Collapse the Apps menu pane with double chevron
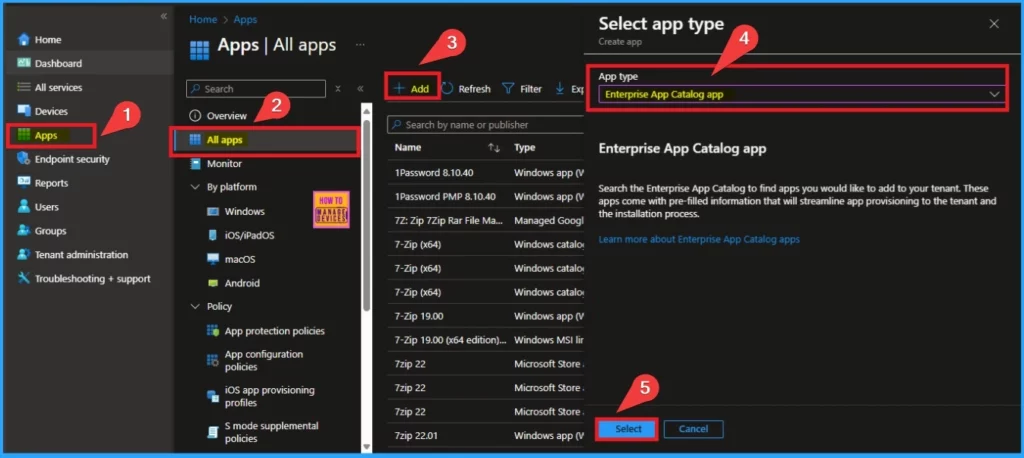The image size is (1024, 458). click(x=359, y=89)
